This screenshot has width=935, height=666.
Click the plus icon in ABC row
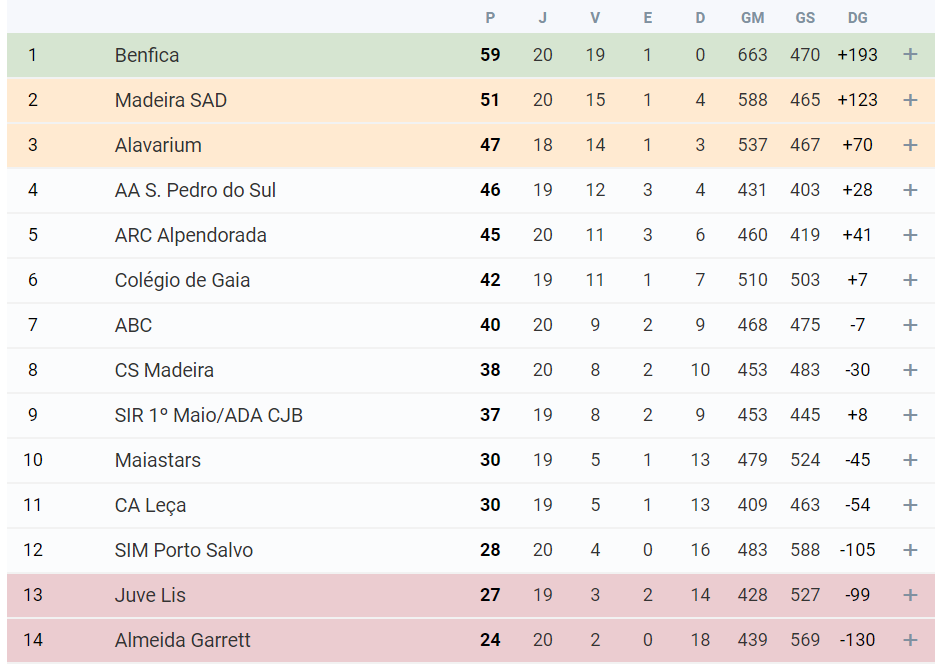[x=910, y=325]
